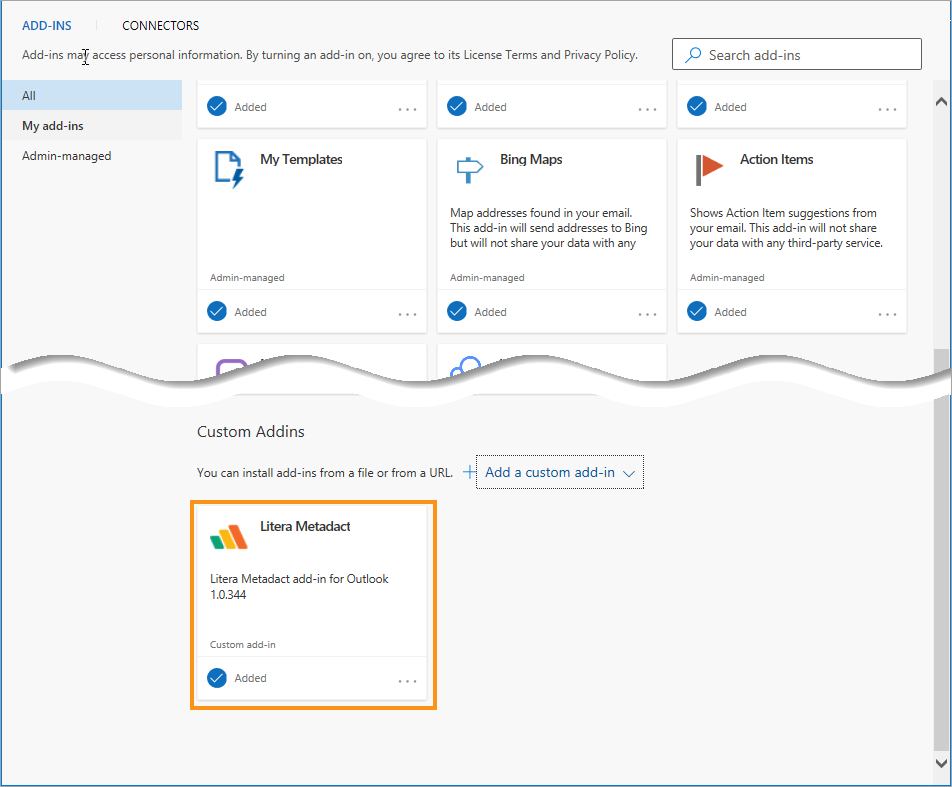Toggle Added checkmark on top-right partial card
952x787 pixels.
tap(696, 106)
